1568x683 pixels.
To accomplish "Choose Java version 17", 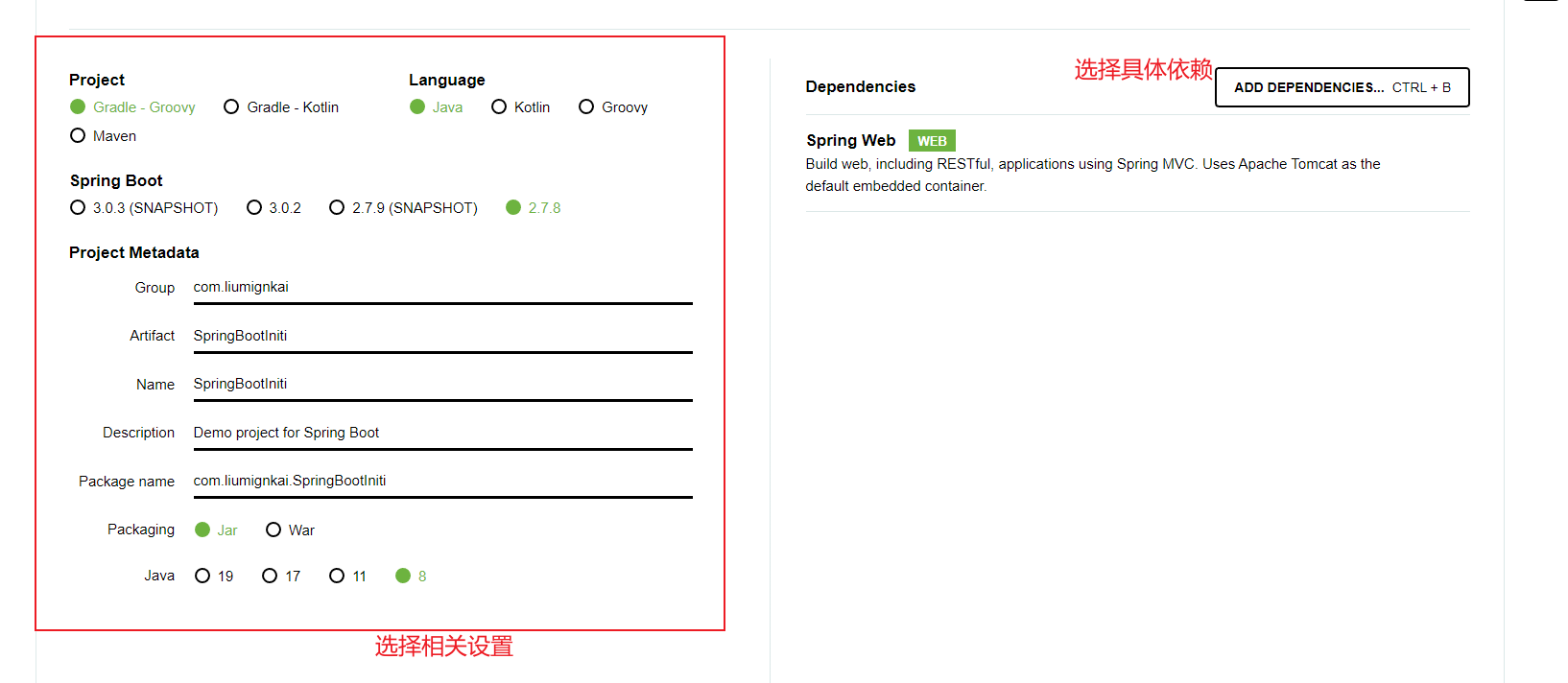I will (x=270, y=577).
